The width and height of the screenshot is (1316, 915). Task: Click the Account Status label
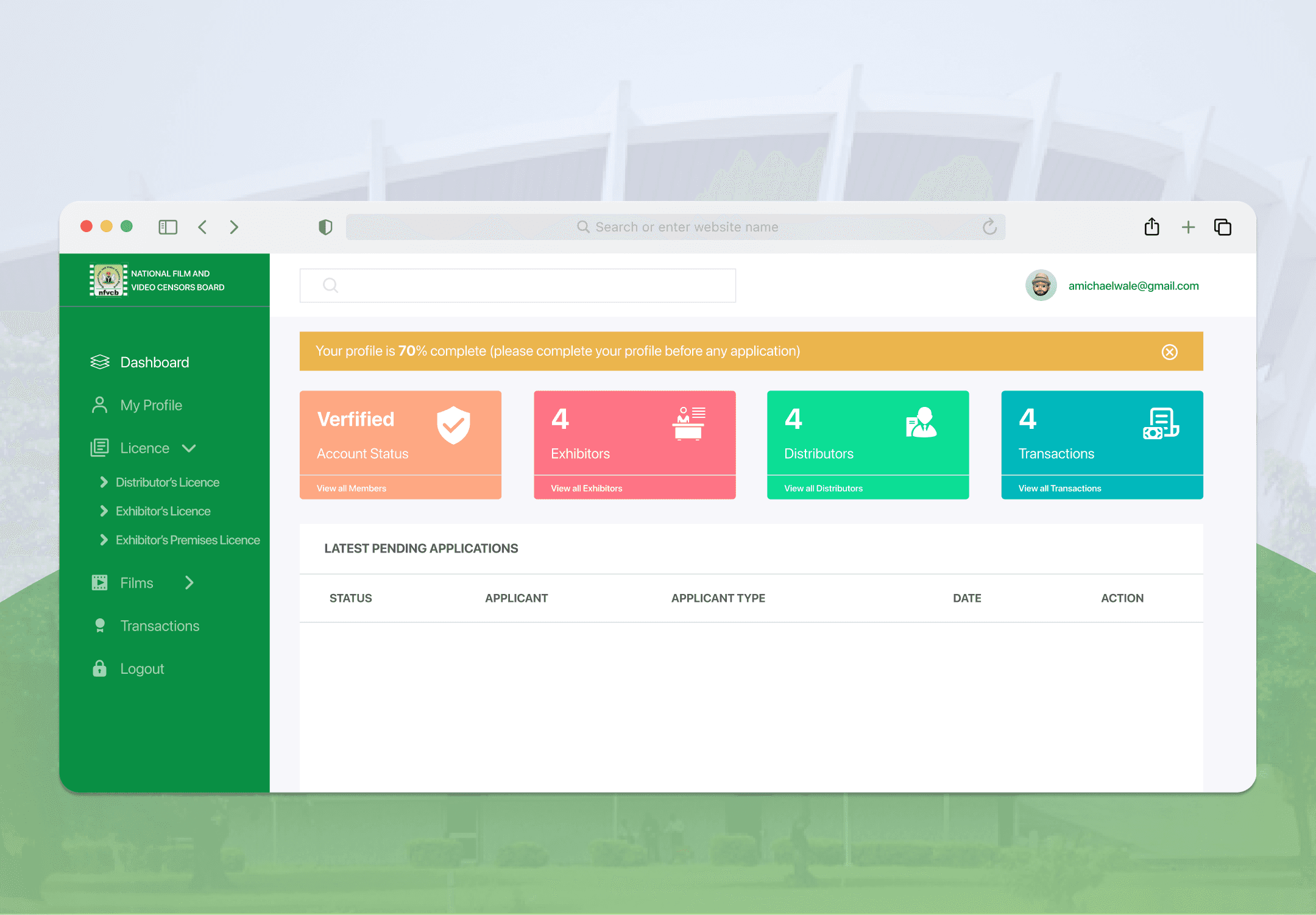[x=363, y=454]
